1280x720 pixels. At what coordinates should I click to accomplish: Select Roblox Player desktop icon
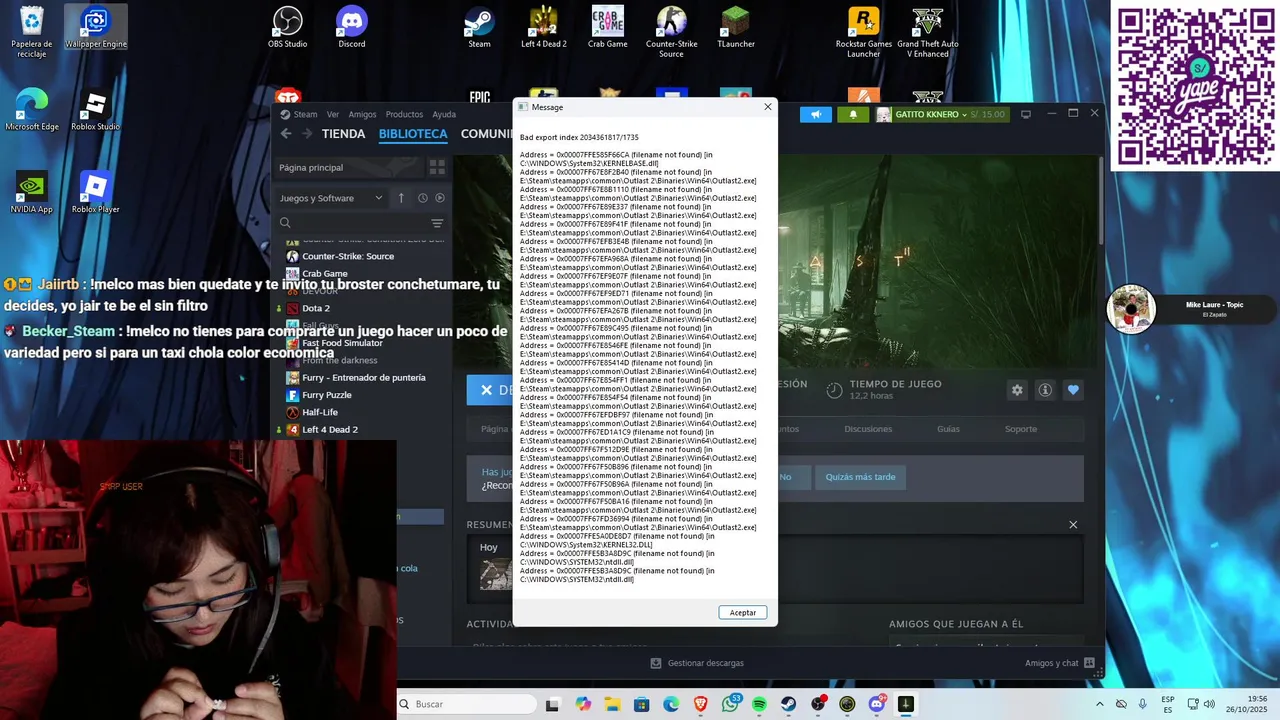96,193
